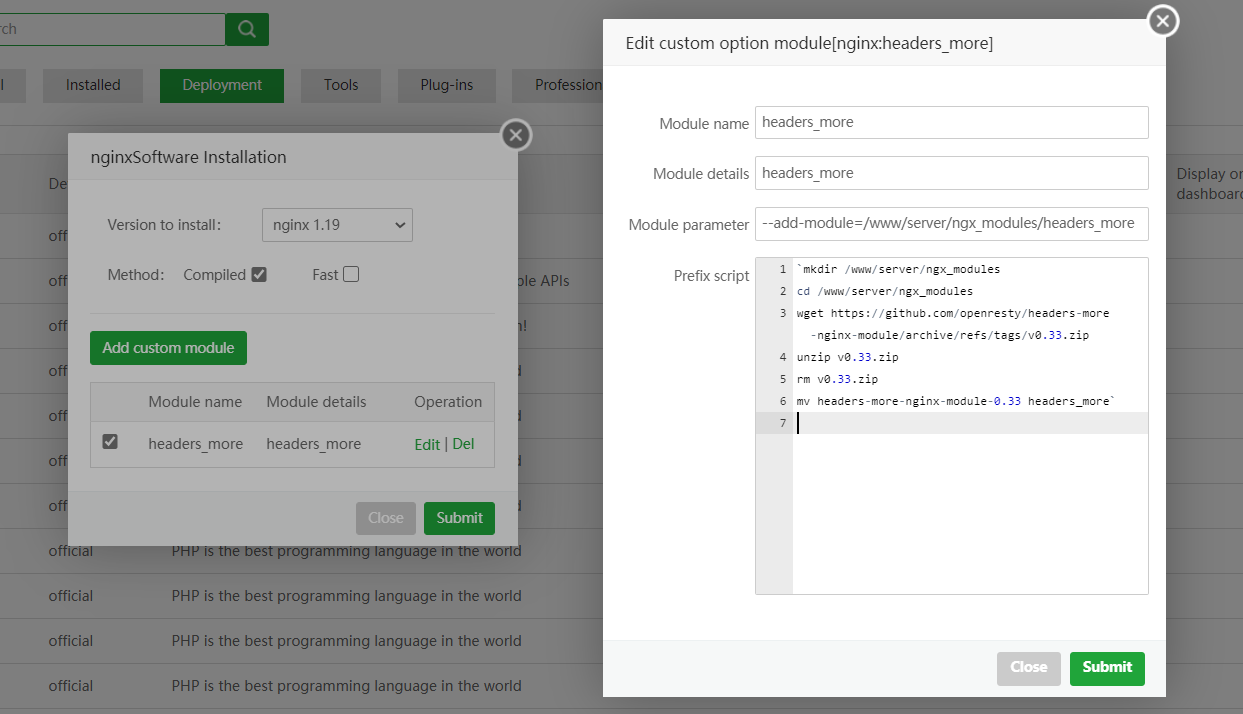1243x714 pixels.
Task: Click the Module name input field
Action: (x=951, y=122)
